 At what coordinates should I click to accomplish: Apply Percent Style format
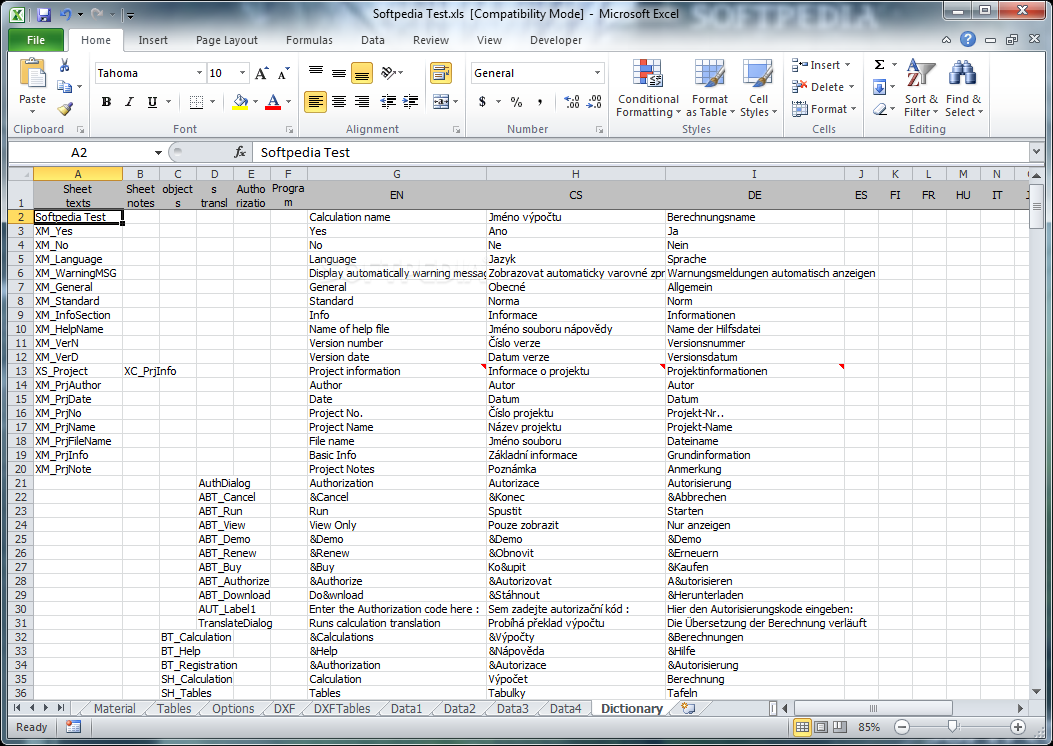point(516,102)
